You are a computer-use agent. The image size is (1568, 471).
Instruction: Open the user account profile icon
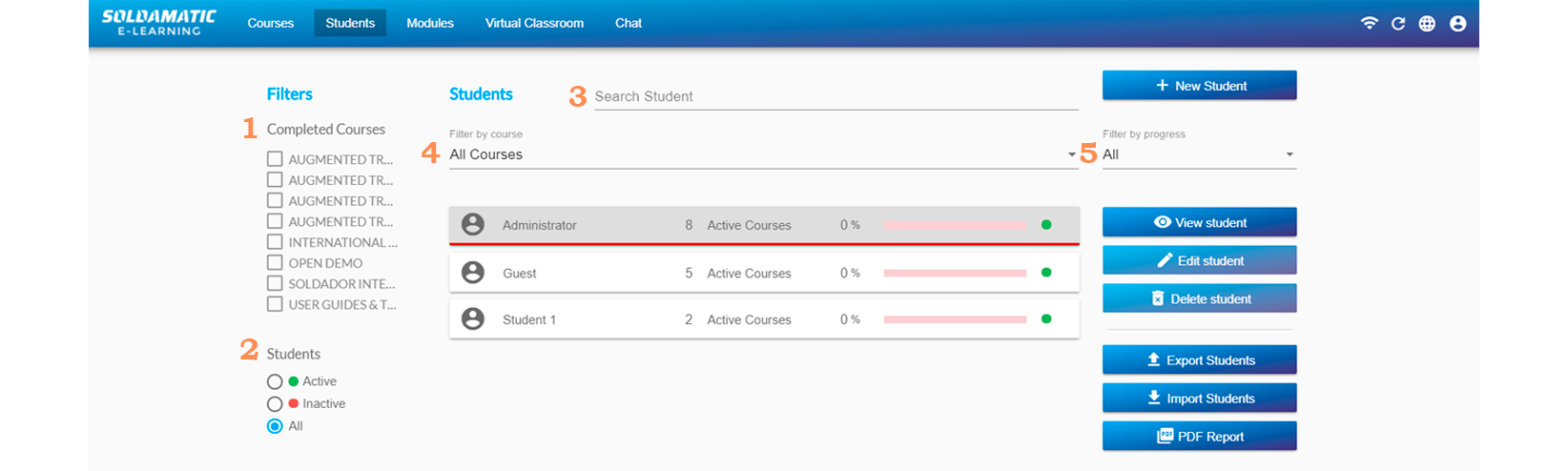click(x=1457, y=24)
